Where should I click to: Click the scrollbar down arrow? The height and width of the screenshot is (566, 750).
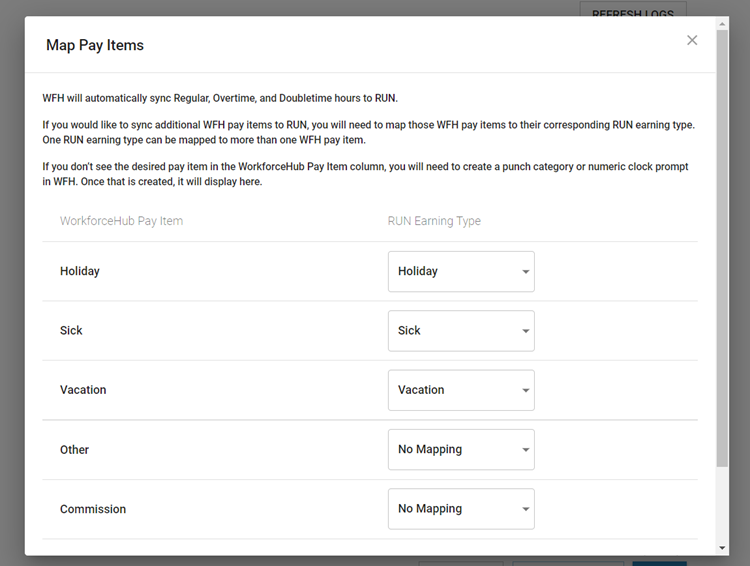[722, 548]
